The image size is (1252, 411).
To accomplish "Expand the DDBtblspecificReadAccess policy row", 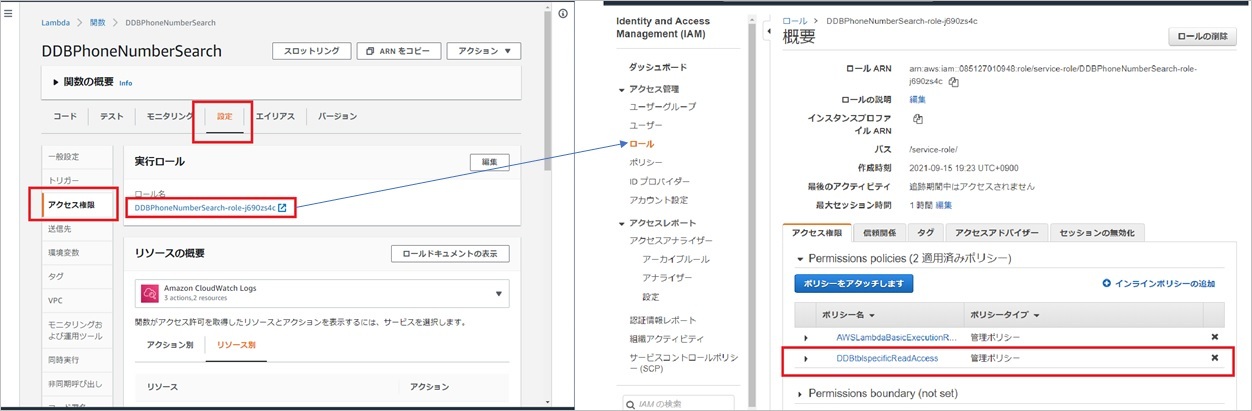I will tap(806, 358).
